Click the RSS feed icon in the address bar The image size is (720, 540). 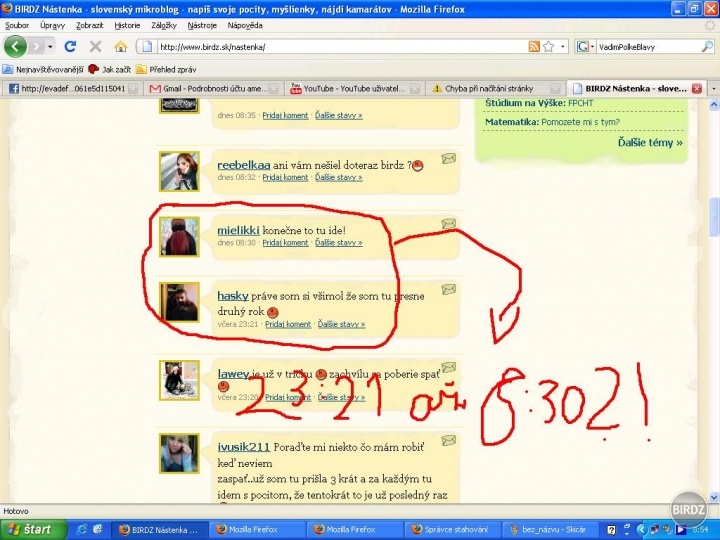pos(534,46)
